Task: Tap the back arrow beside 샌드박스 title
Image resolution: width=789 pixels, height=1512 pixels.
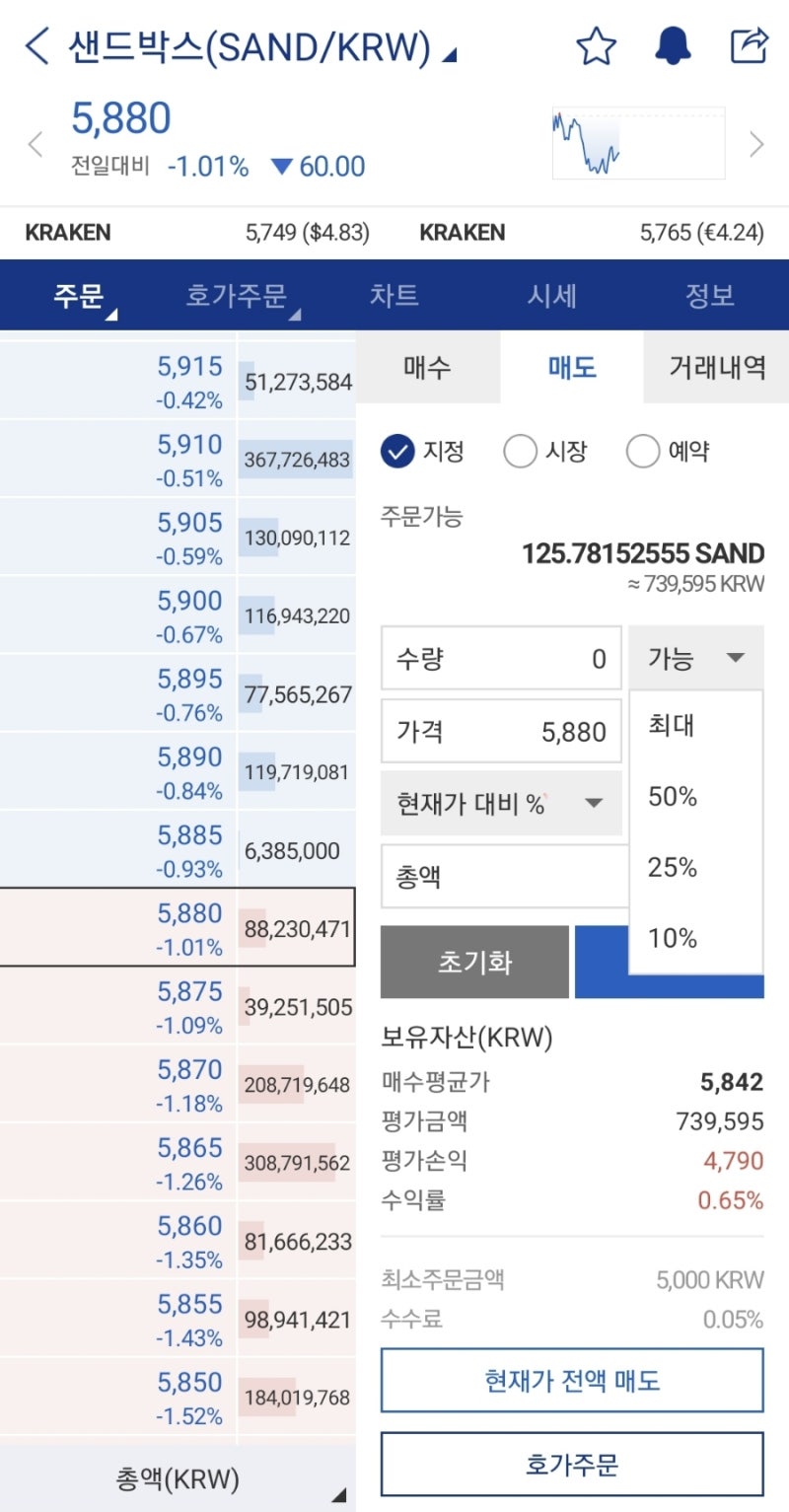Action: (x=36, y=46)
